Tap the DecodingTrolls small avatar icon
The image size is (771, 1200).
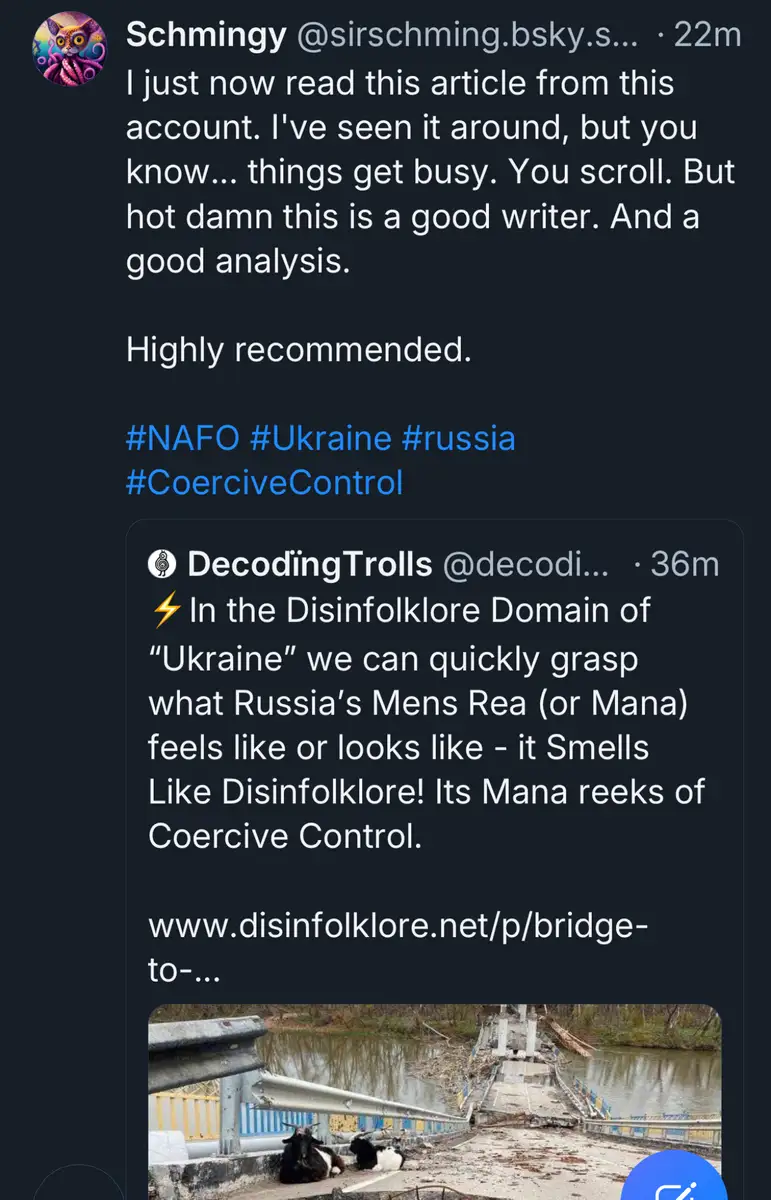(162, 564)
